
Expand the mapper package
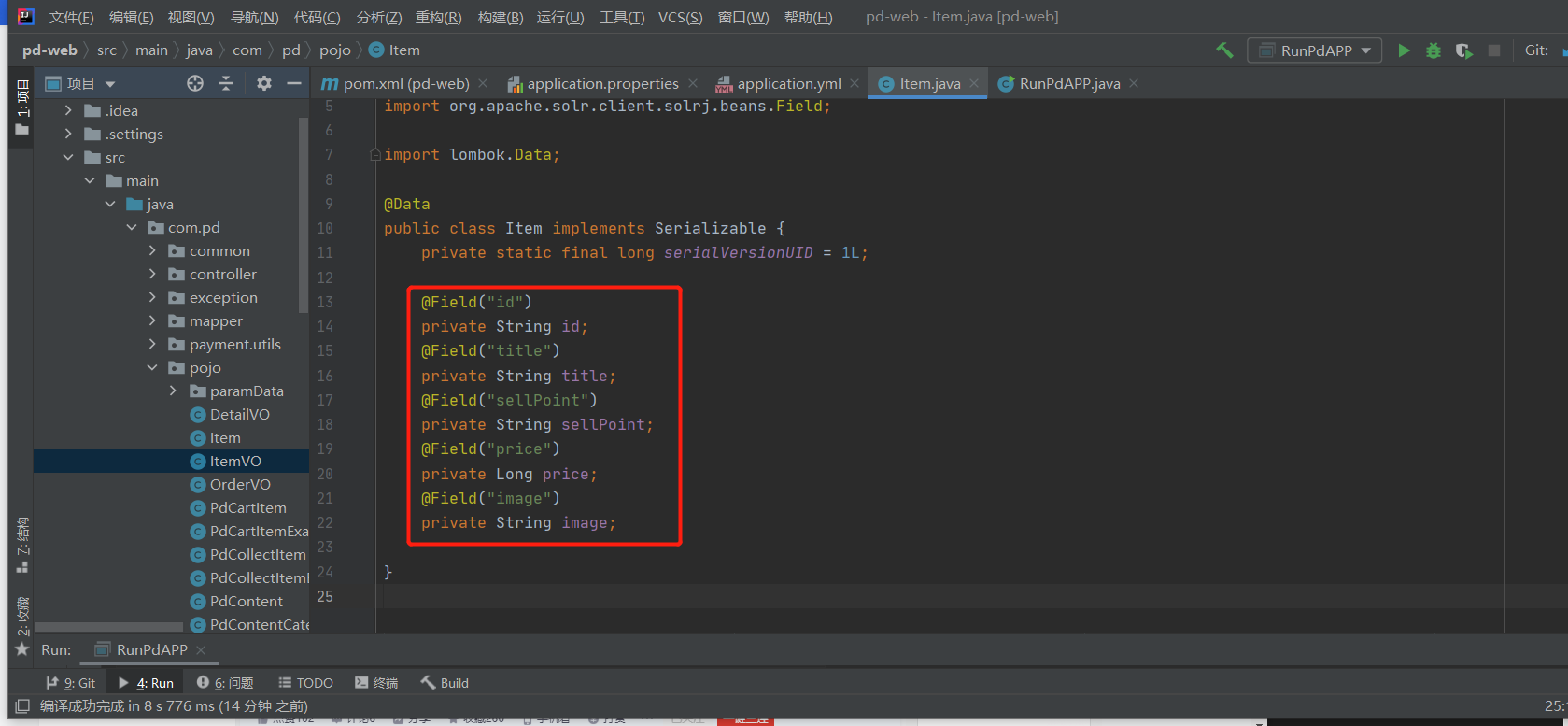point(152,320)
